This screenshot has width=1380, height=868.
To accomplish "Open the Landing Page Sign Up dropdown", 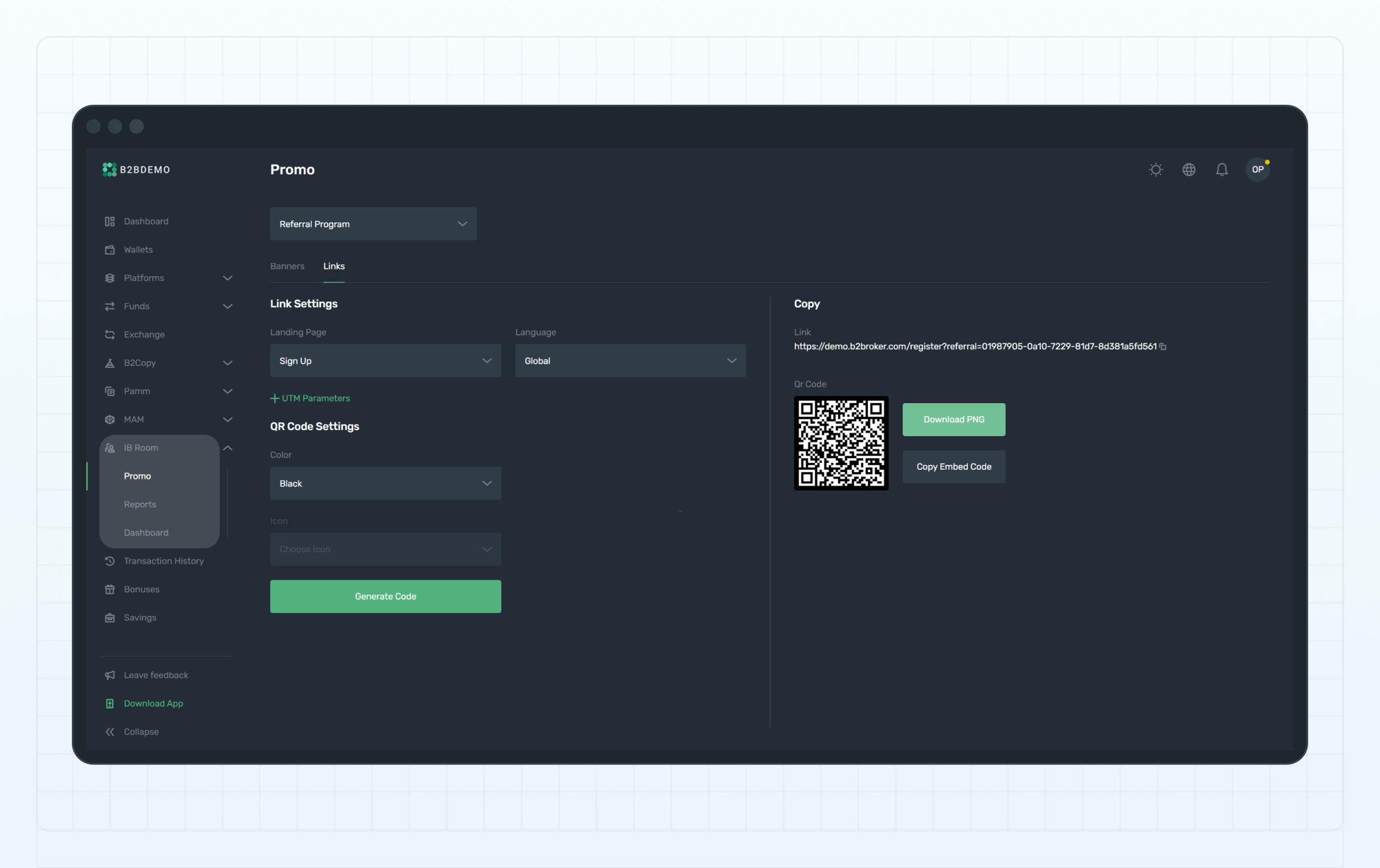I will click(x=385, y=361).
